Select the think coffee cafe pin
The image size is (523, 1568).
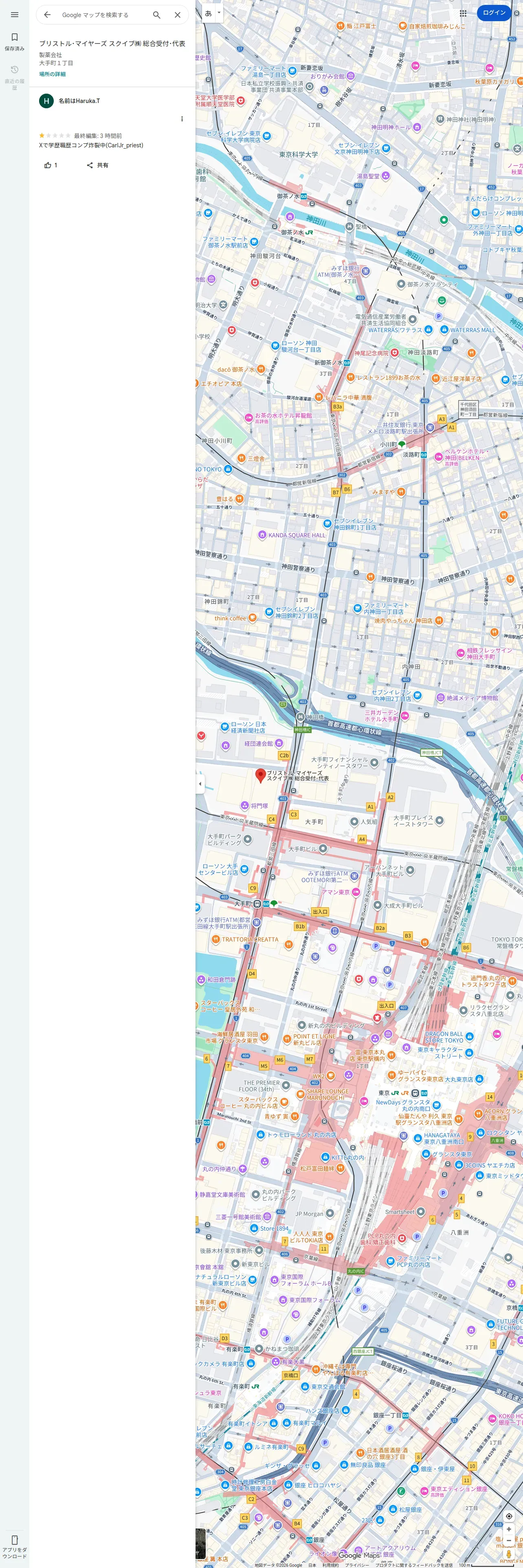tap(252, 618)
